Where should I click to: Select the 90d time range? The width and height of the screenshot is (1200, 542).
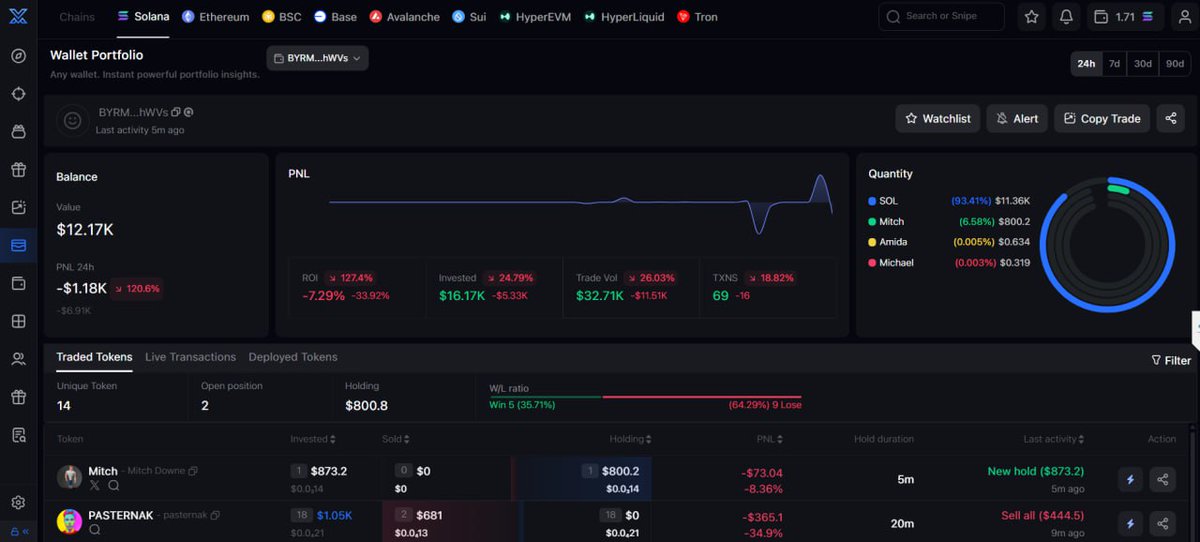1174,63
